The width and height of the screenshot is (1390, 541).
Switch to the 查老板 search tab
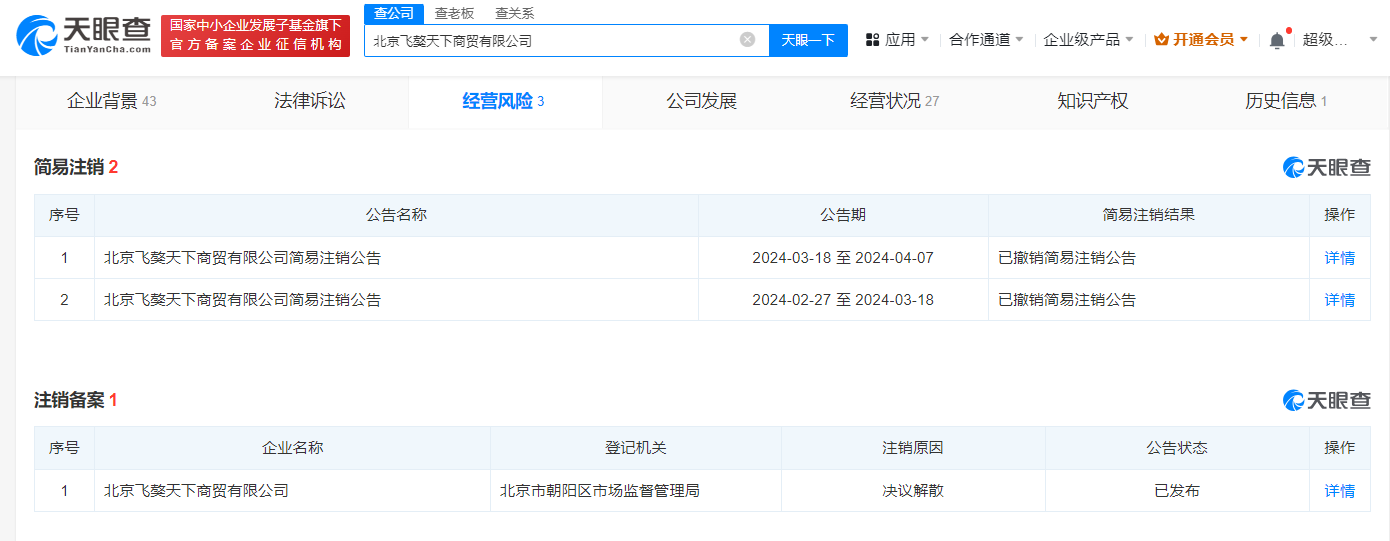coord(454,13)
